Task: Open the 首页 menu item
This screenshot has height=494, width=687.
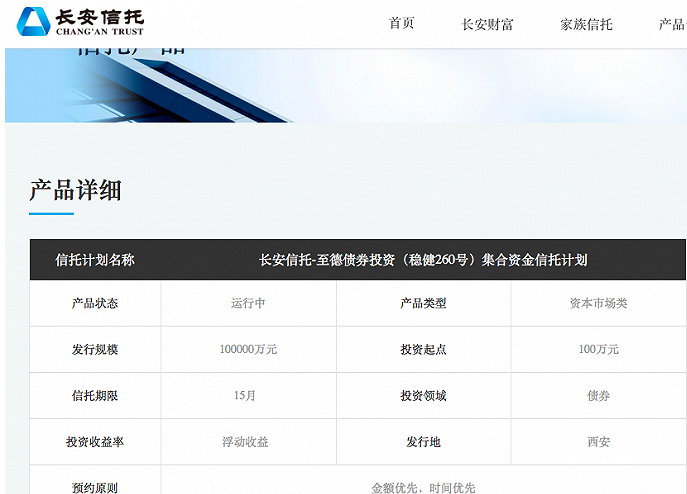Action: [402, 23]
